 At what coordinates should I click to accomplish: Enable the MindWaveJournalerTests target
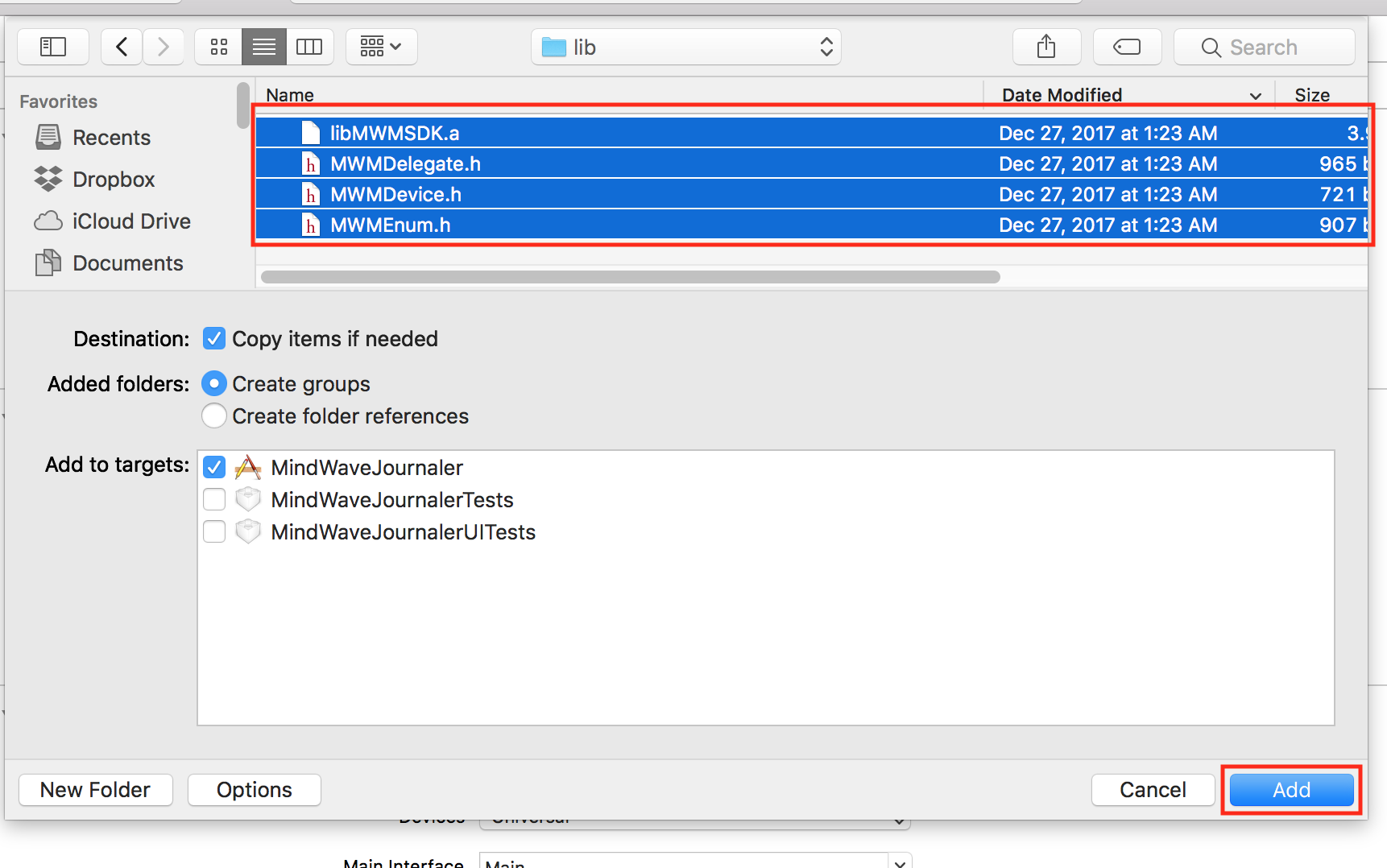point(213,499)
